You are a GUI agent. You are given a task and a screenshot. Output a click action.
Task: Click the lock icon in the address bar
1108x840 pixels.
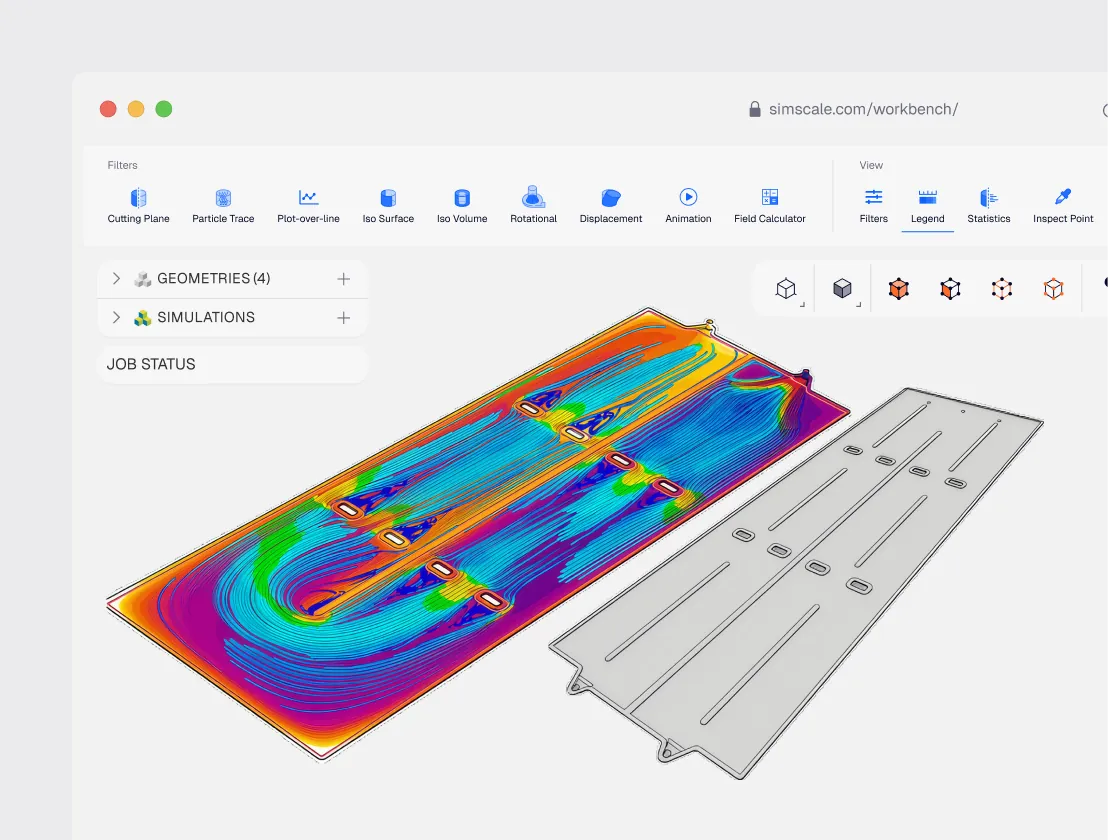pos(755,109)
